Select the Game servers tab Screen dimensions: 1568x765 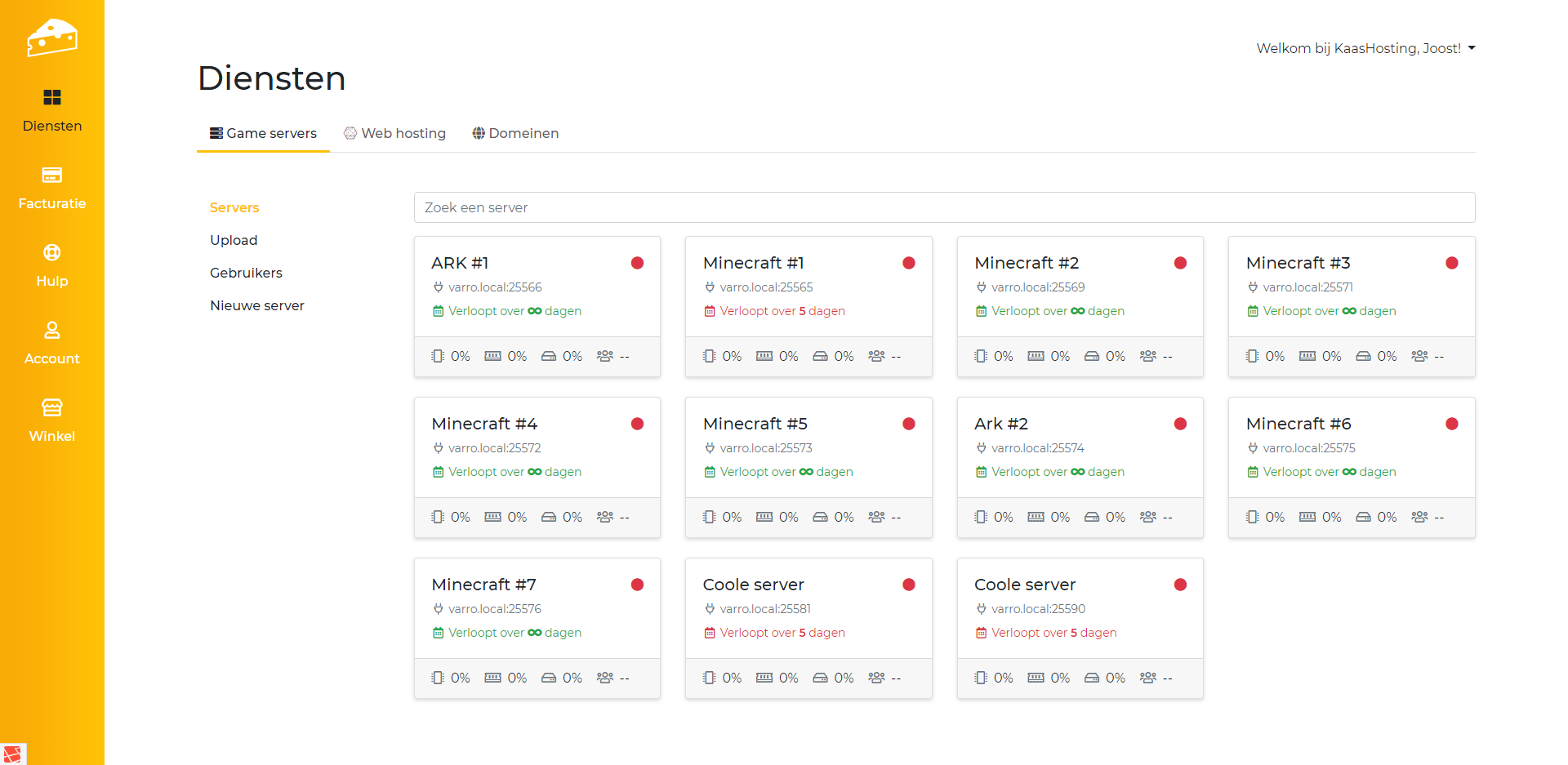[x=263, y=133]
